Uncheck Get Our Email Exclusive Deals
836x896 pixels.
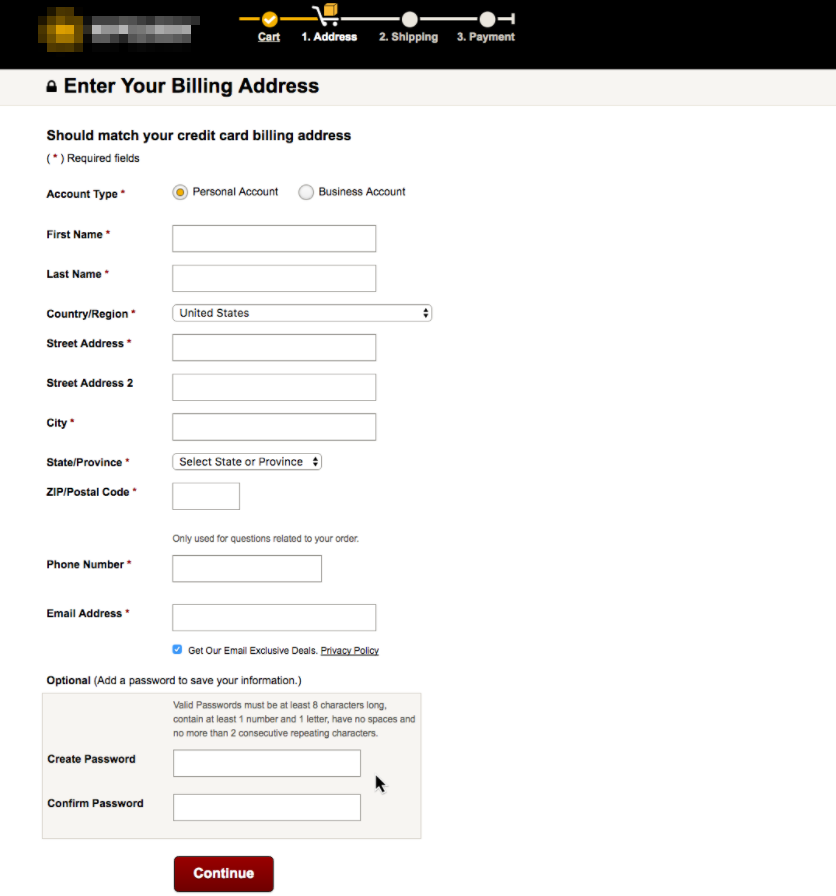pos(177,649)
